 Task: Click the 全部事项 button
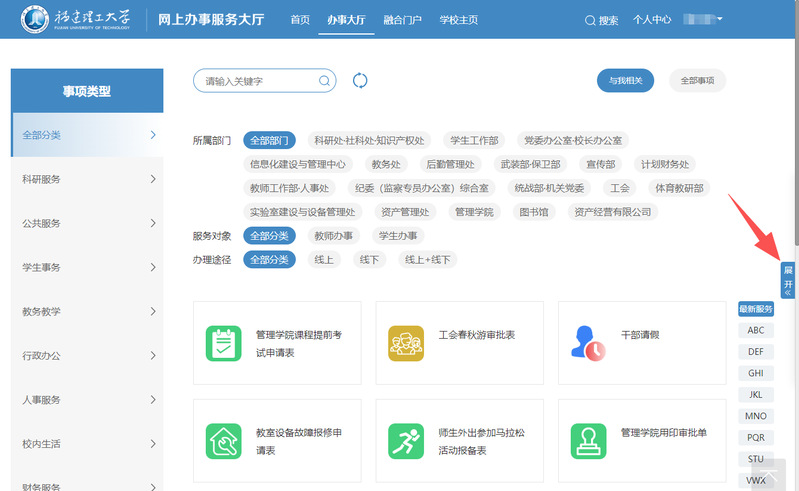[x=697, y=81]
